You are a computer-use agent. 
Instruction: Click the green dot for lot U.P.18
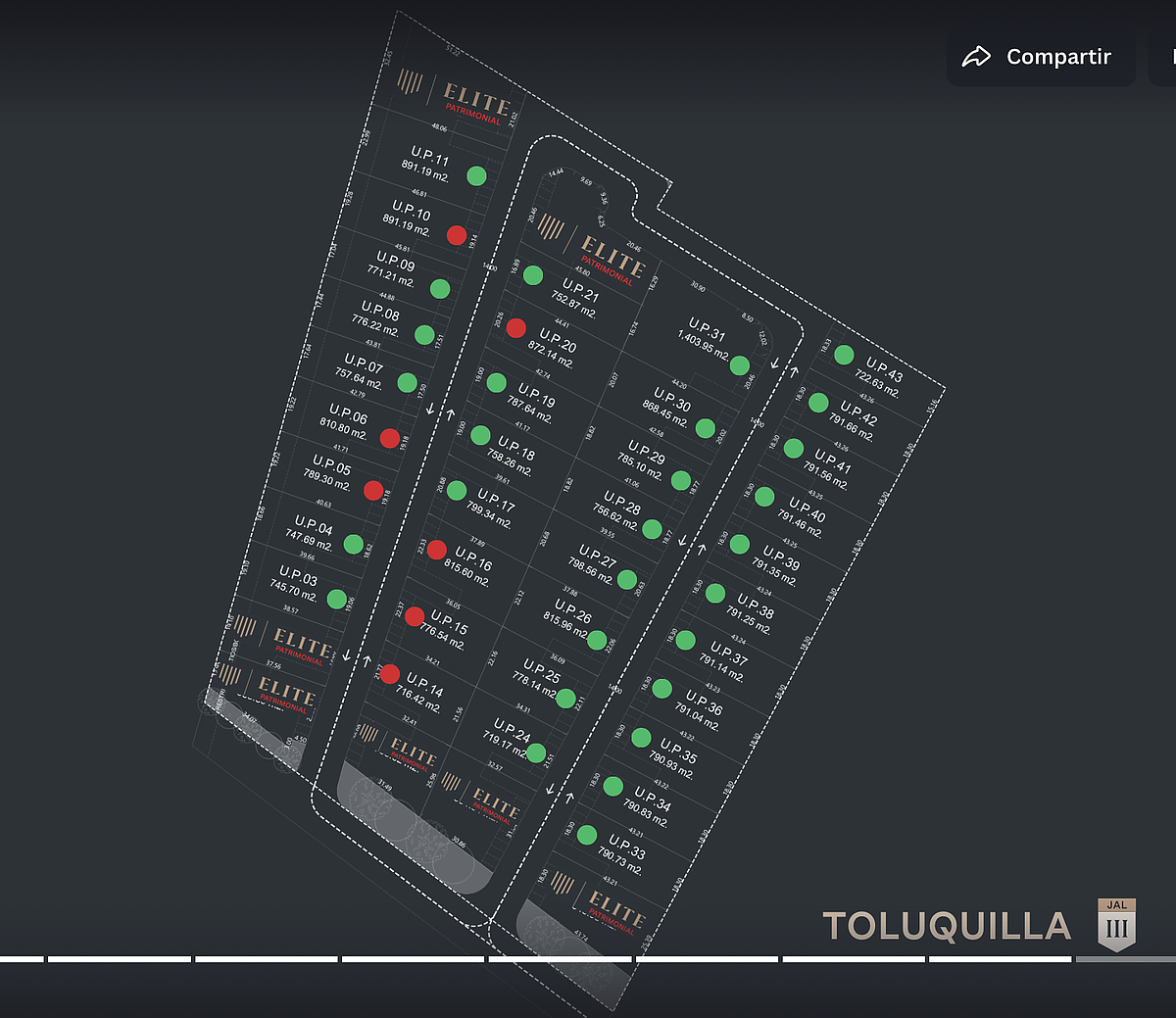480,435
